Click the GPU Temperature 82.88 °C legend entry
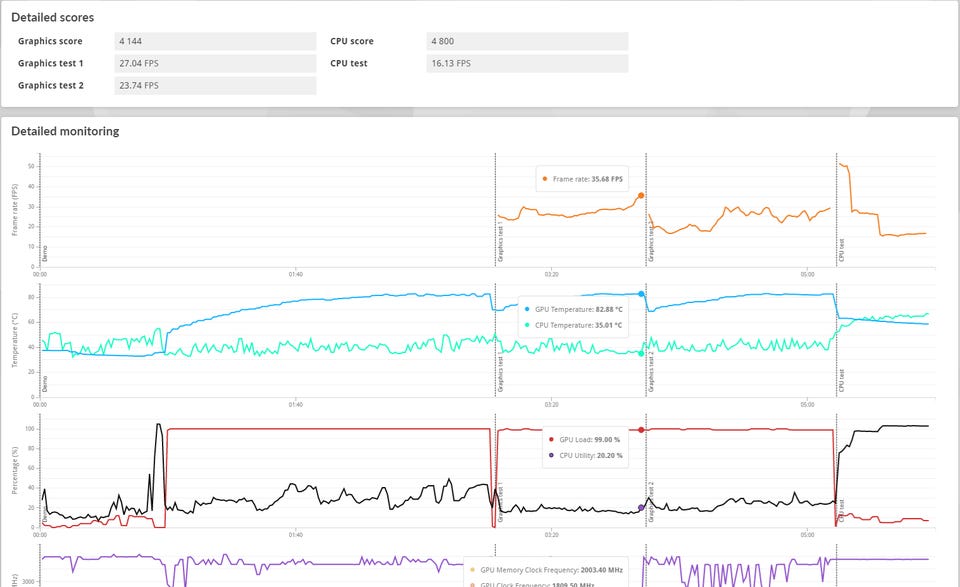960x587 pixels. coord(574,309)
